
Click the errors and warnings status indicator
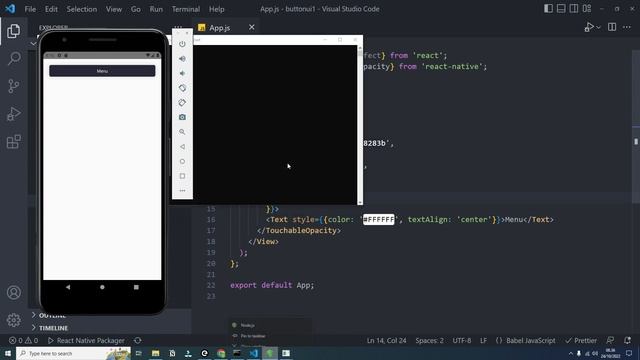coord(24,340)
